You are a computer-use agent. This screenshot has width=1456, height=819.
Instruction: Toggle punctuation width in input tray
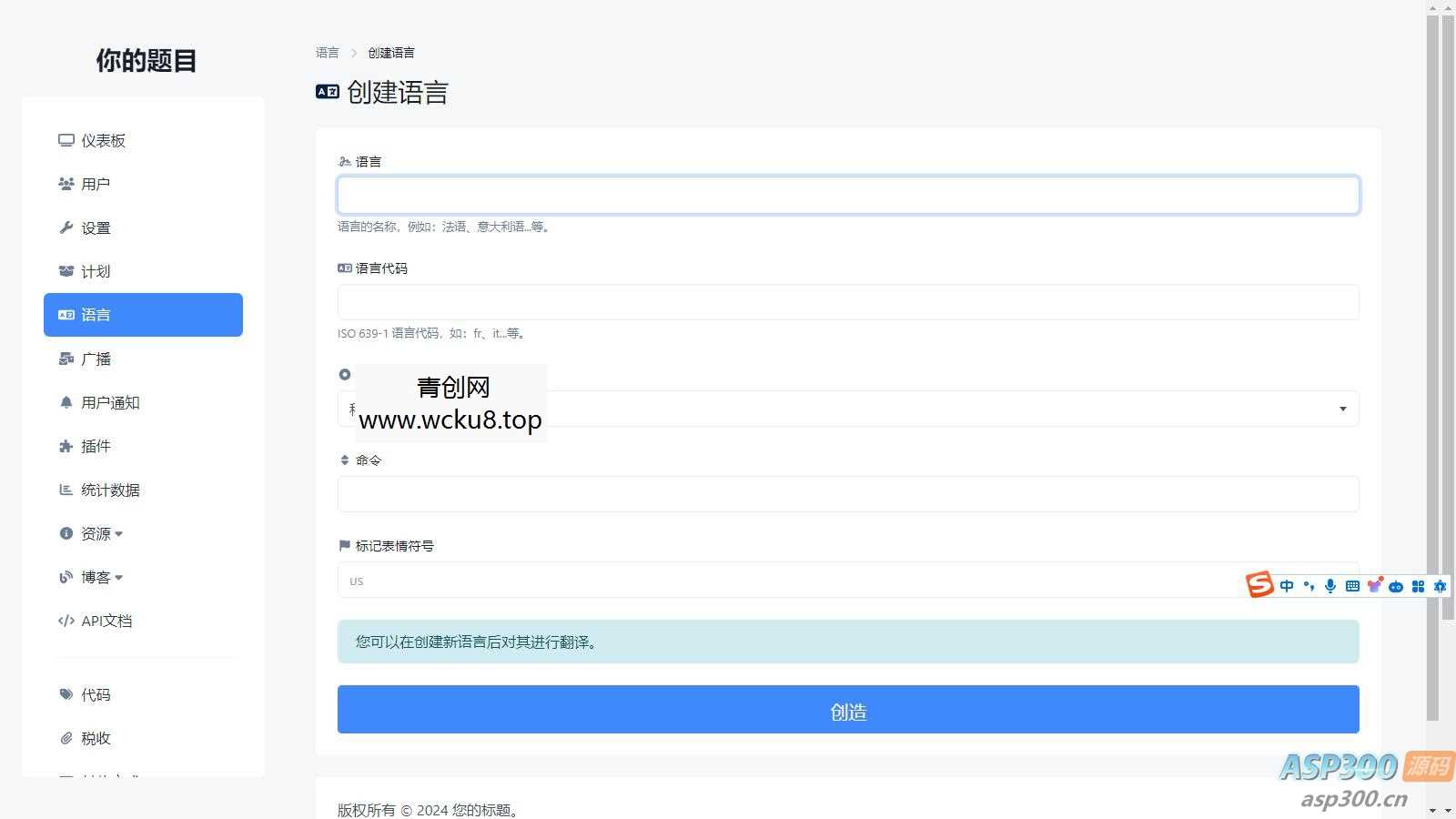click(1308, 586)
